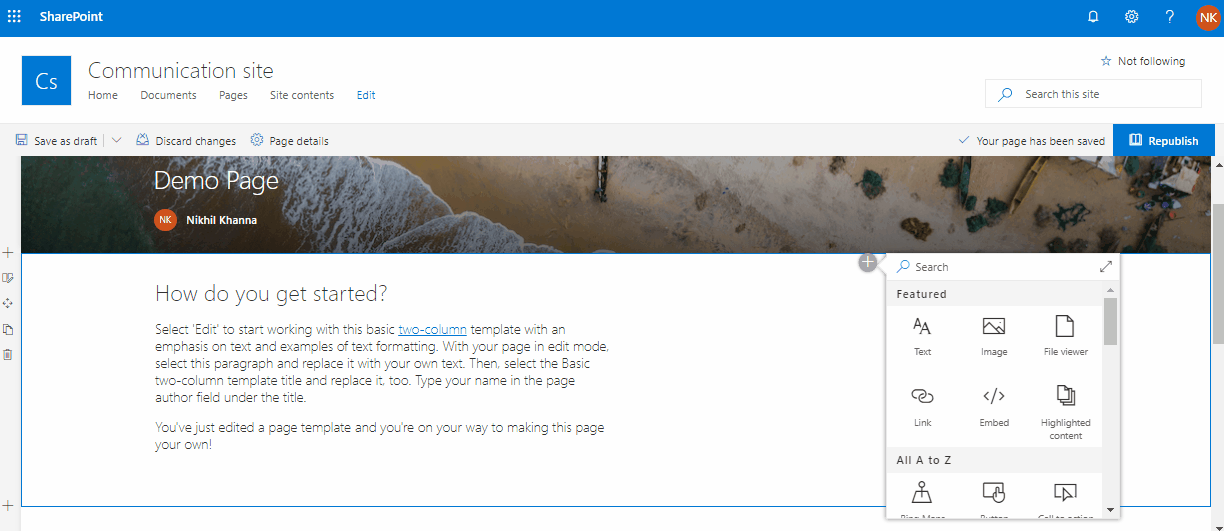Select the File viewer web part

[x=1066, y=335]
